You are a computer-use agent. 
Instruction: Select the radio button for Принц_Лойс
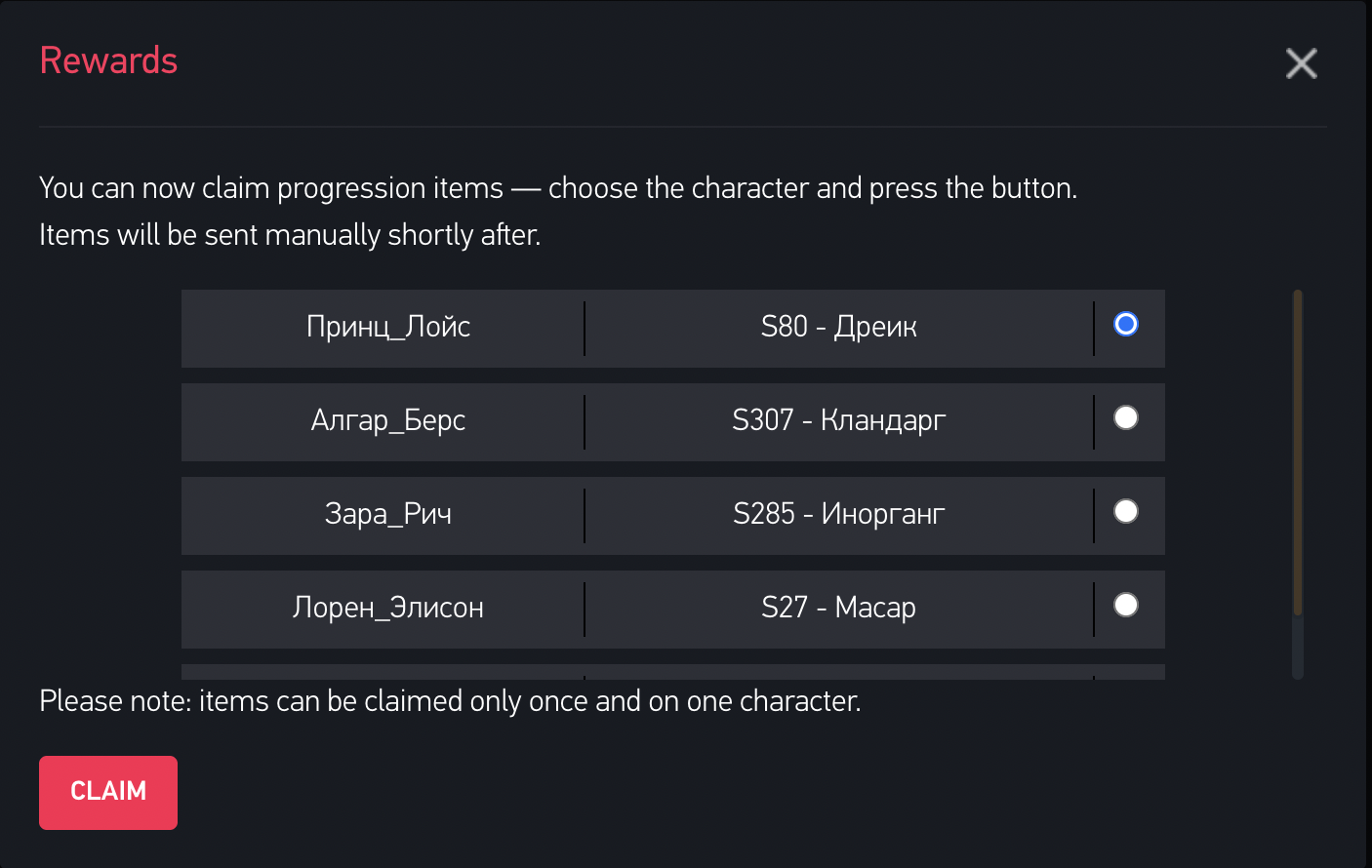point(1126,324)
